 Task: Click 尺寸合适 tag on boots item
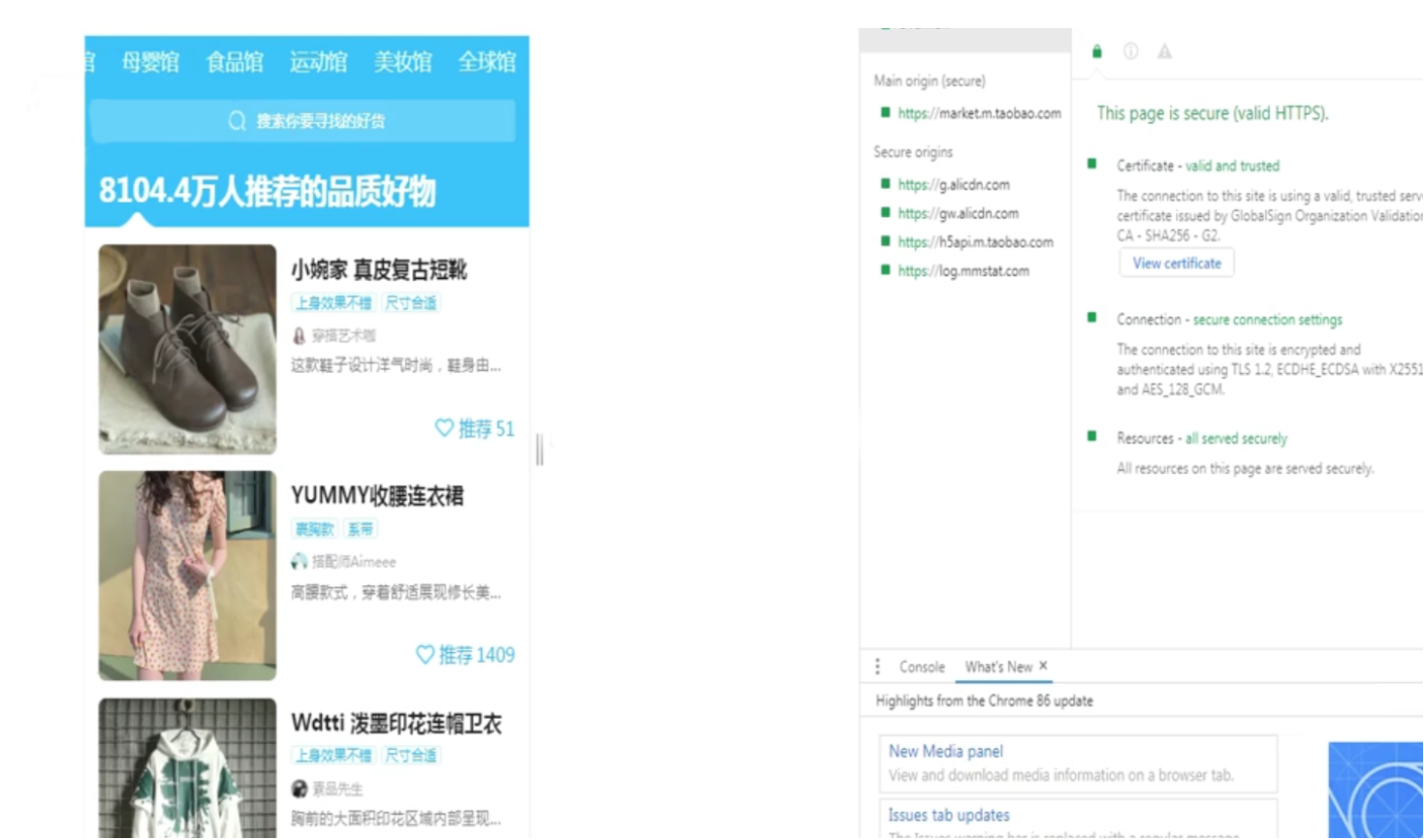point(411,303)
